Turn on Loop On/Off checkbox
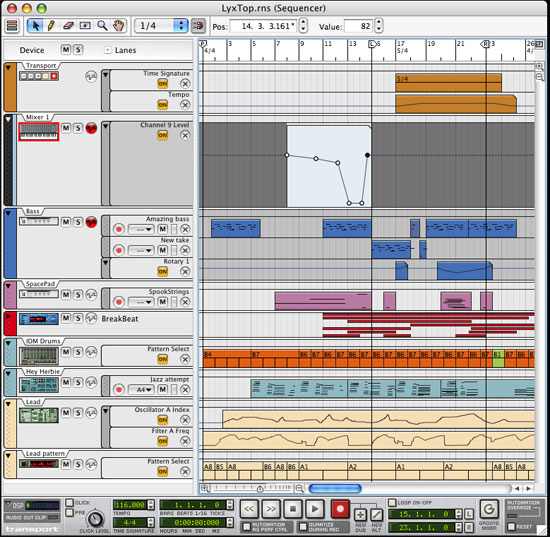Viewport: 550px width, 537px height. [392, 503]
